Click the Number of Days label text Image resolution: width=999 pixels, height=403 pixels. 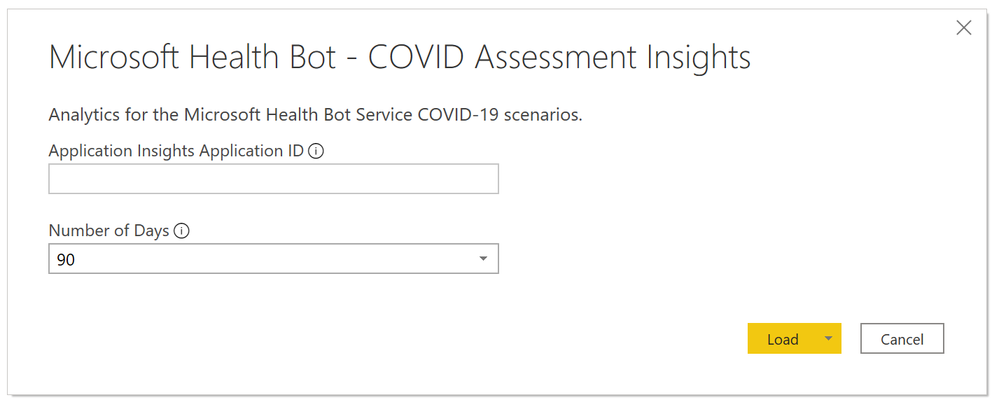tap(109, 231)
